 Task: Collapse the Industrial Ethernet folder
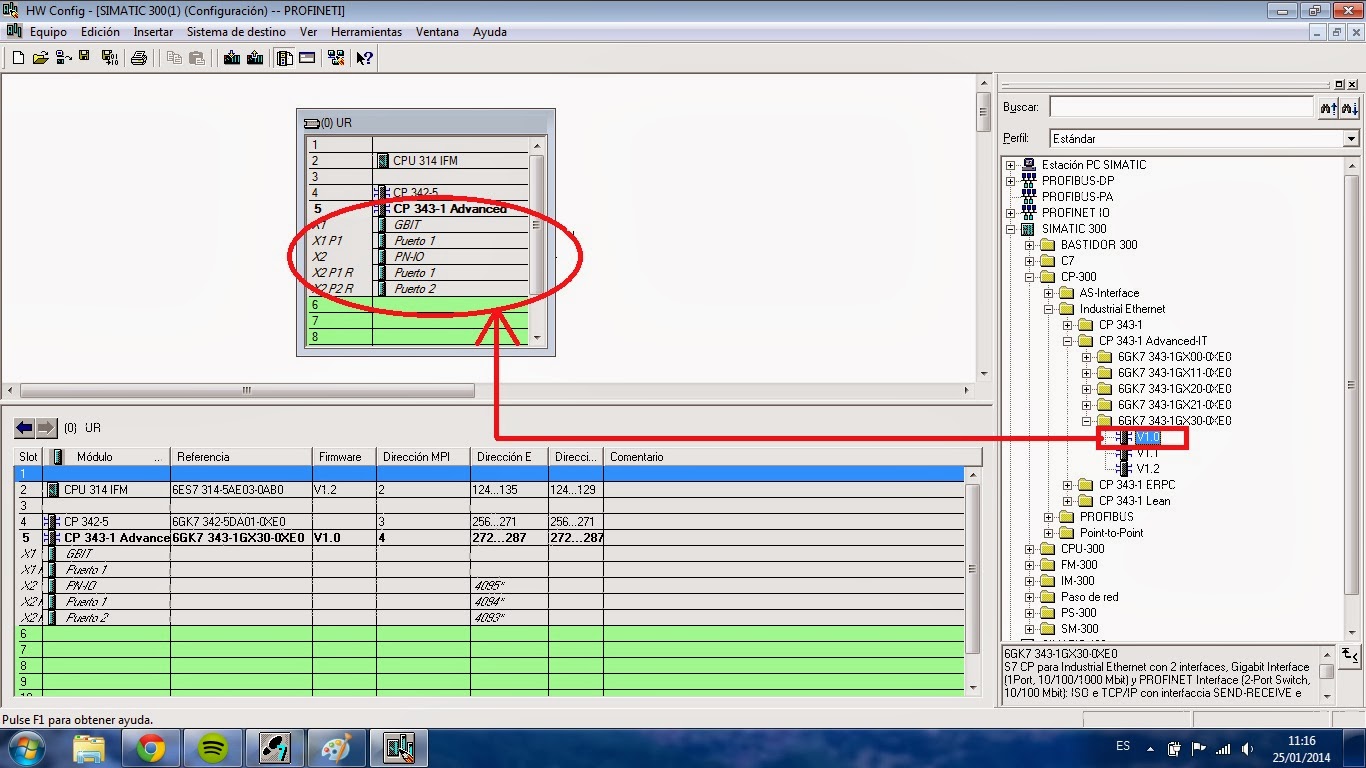pos(1049,309)
